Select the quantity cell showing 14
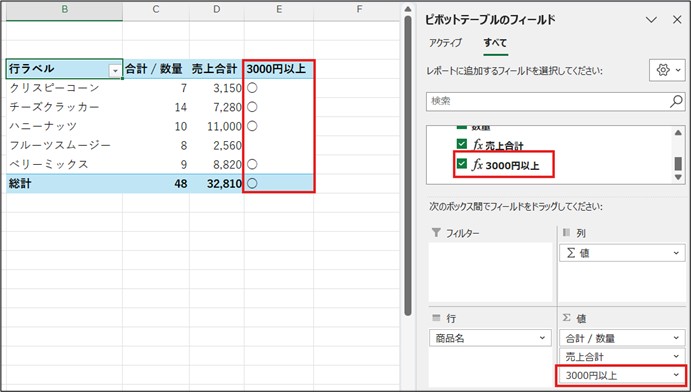The width and height of the screenshot is (691, 392). point(156,107)
